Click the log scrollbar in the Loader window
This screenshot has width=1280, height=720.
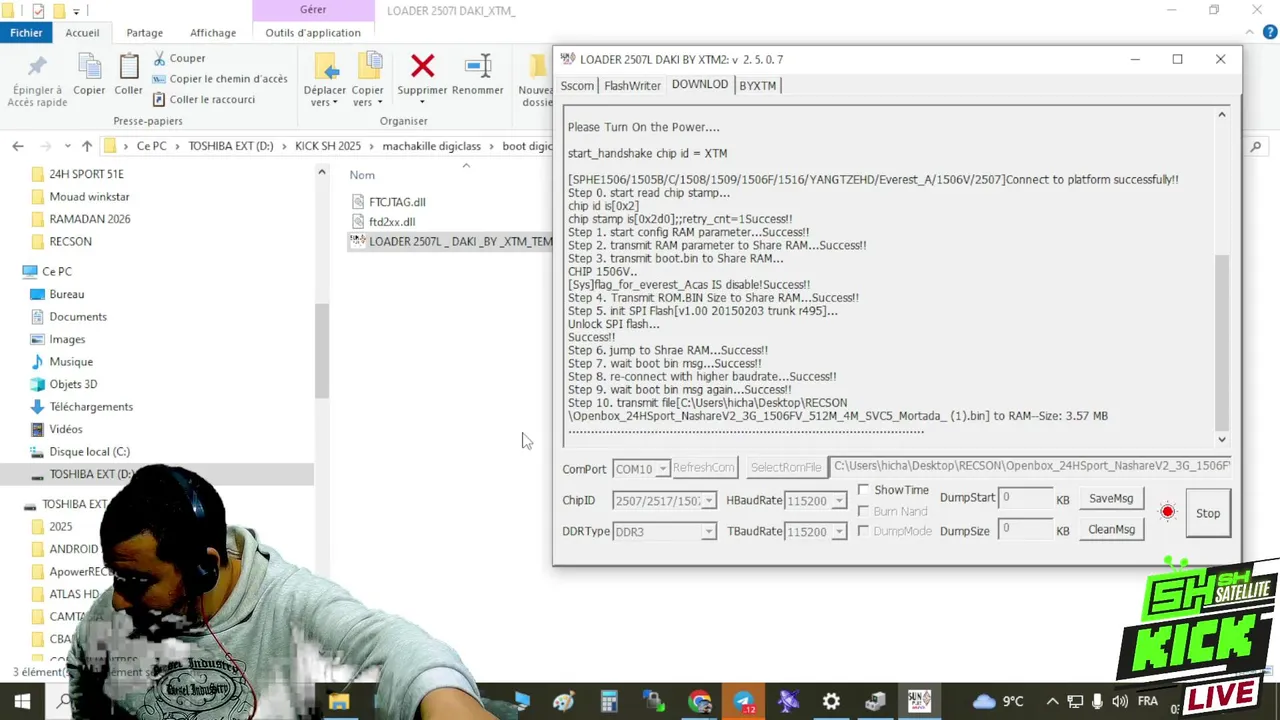[x=1222, y=342]
